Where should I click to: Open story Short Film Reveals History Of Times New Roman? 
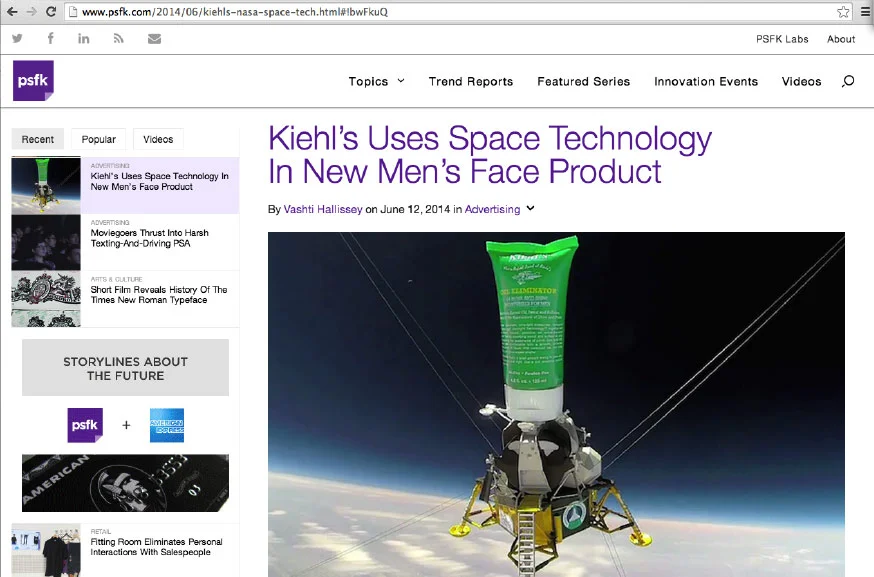(x=159, y=295)
